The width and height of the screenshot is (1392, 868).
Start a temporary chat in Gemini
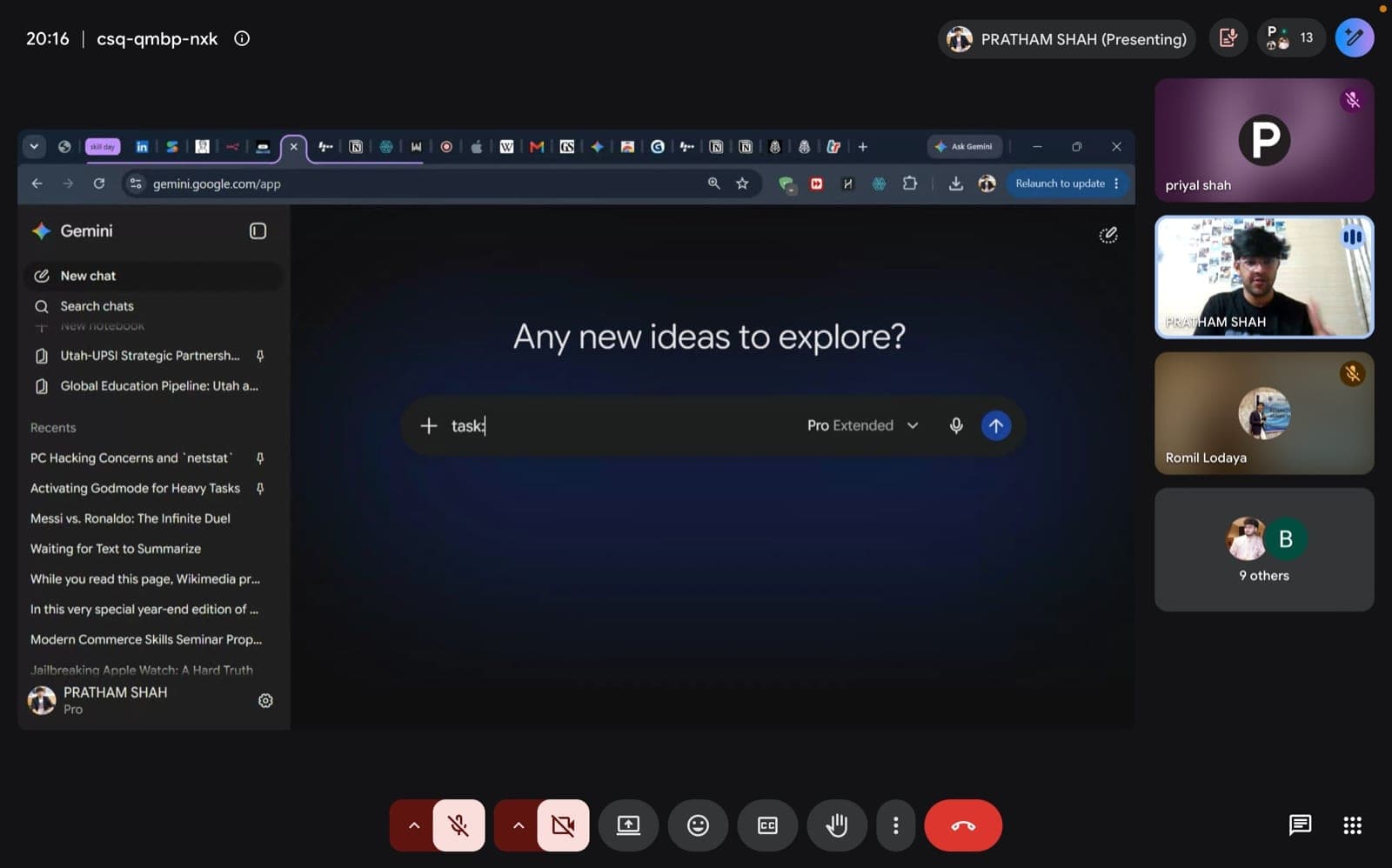1108,235
